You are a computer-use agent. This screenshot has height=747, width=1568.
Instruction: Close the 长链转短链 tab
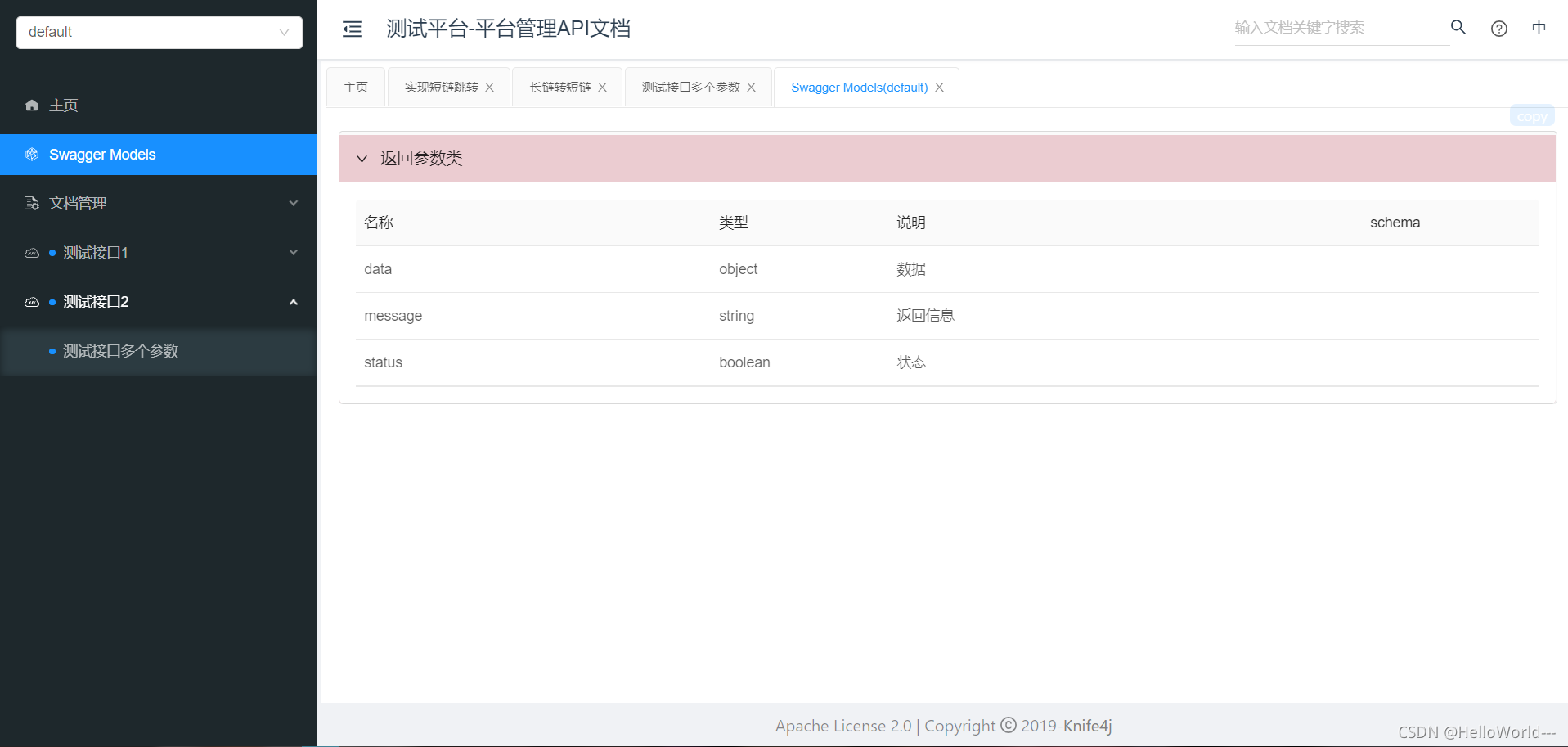point(603,88)
